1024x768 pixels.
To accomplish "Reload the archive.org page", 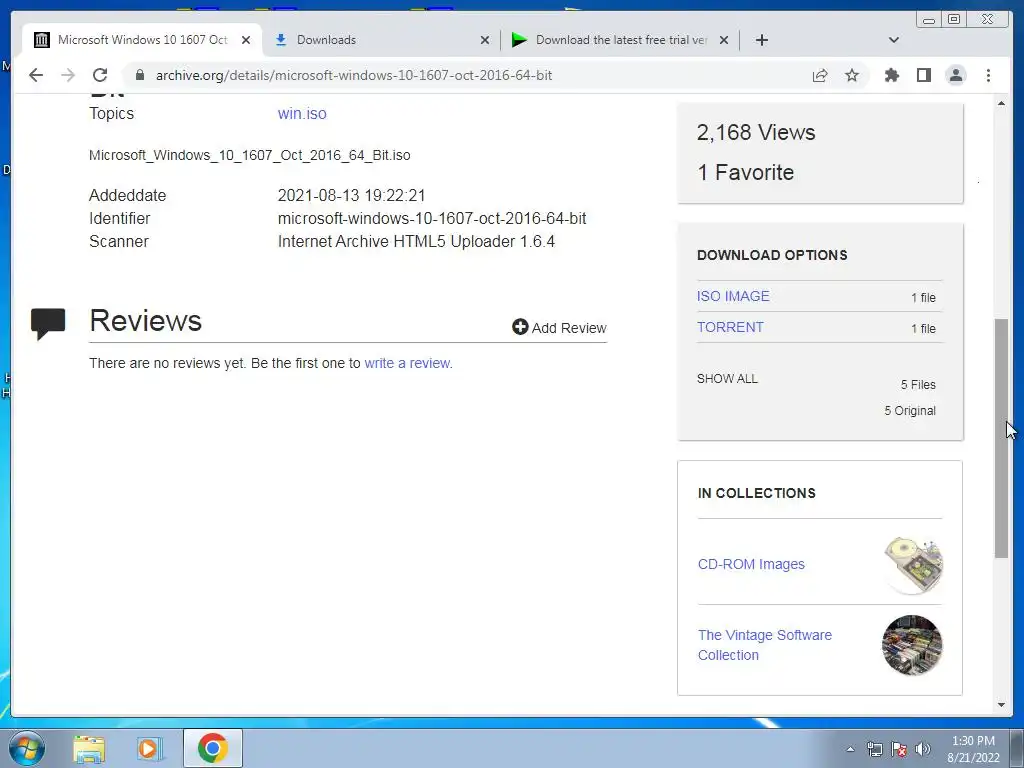I will pos(100,75).
